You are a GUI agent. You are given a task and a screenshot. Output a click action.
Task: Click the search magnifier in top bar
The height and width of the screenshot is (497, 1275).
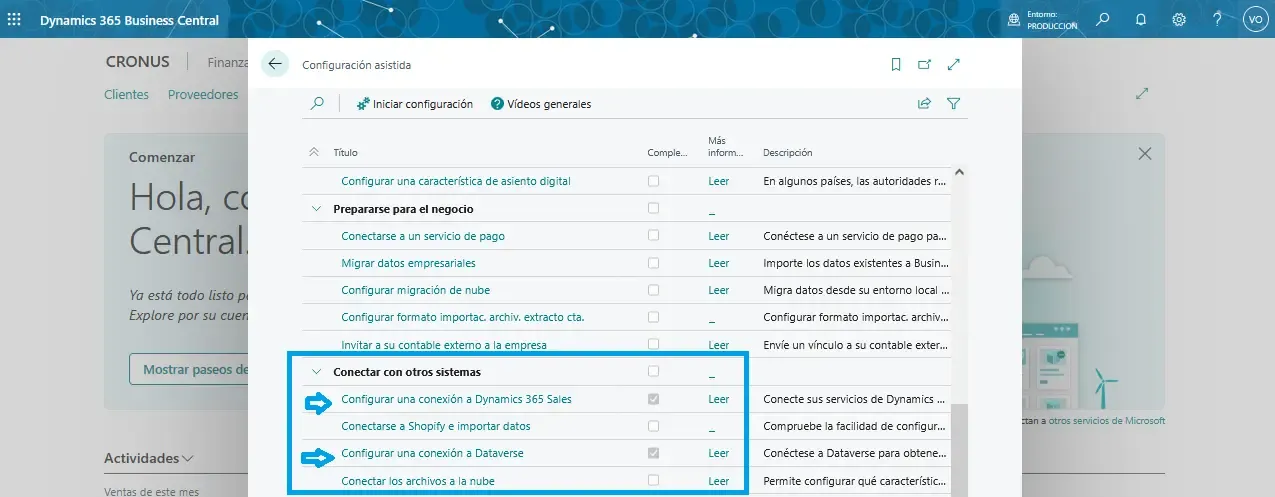pyautogui.click(x=1102, y=19)
